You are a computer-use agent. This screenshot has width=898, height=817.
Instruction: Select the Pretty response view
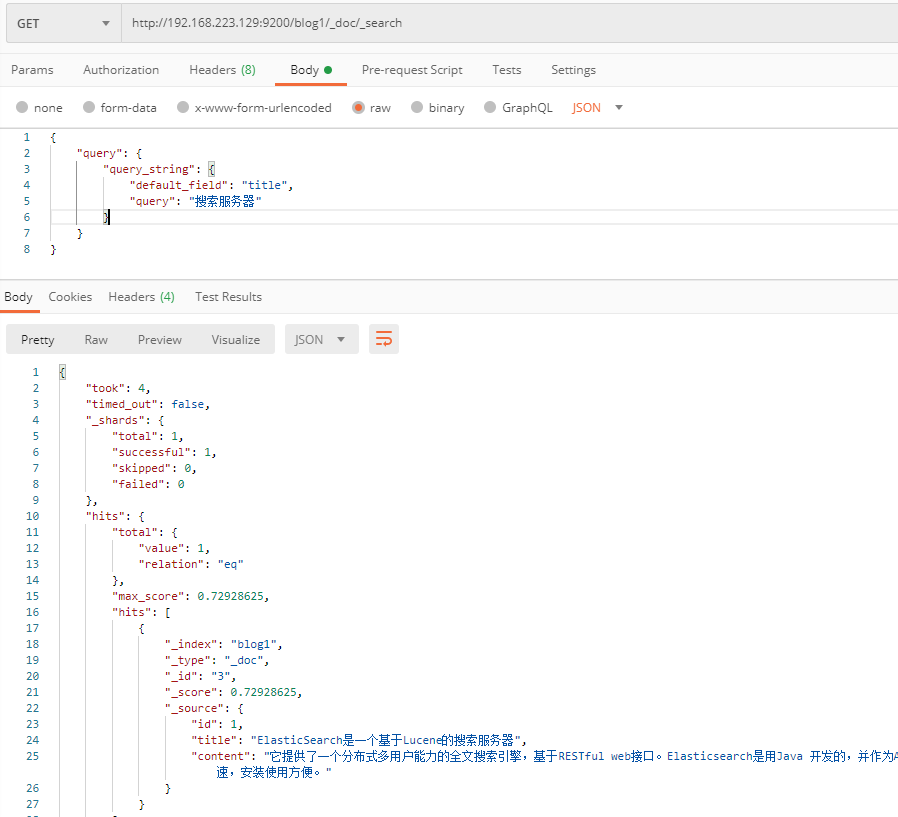coord(38,340)
